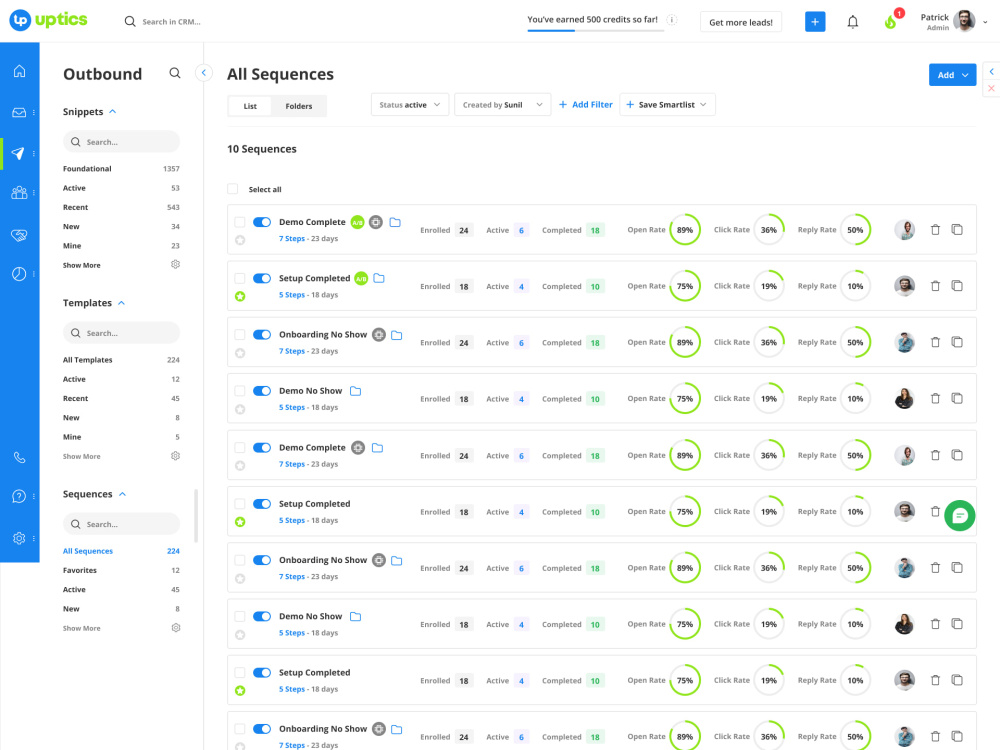Switch to the Folders view tab

(298, 106)
